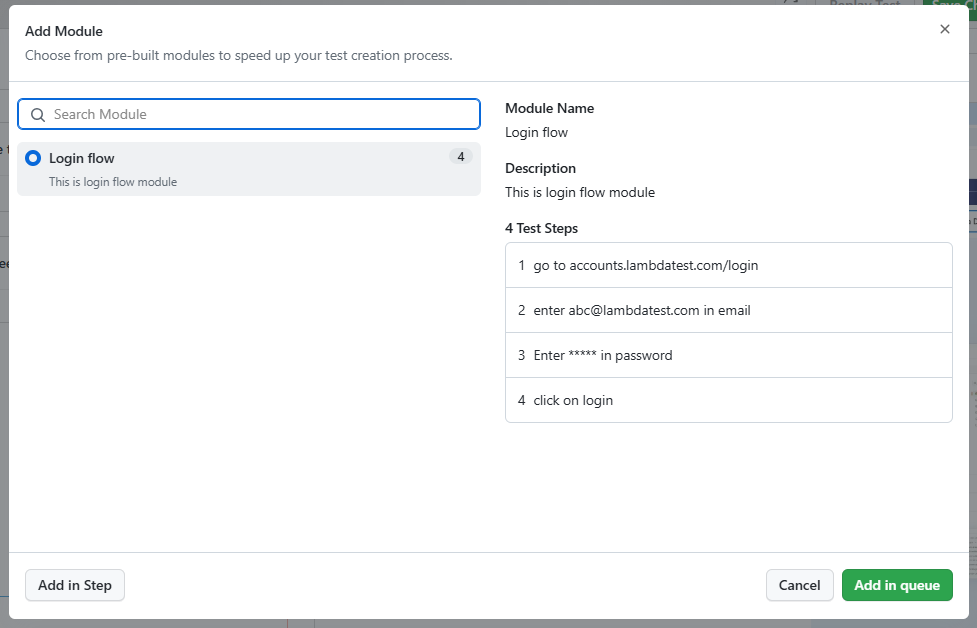Select step 4 click on login
The height and width of the screenshot is (628, 977).
click(x=728, y=400)
